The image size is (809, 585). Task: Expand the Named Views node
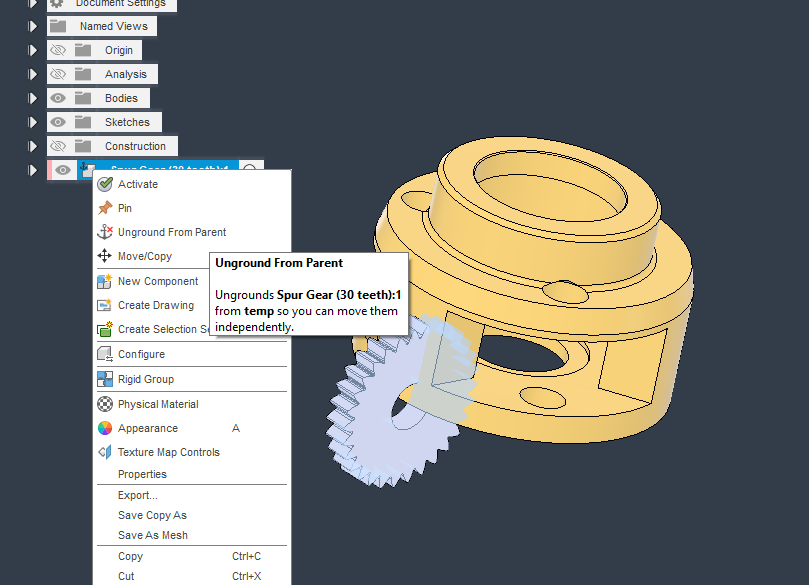point(33,26)
